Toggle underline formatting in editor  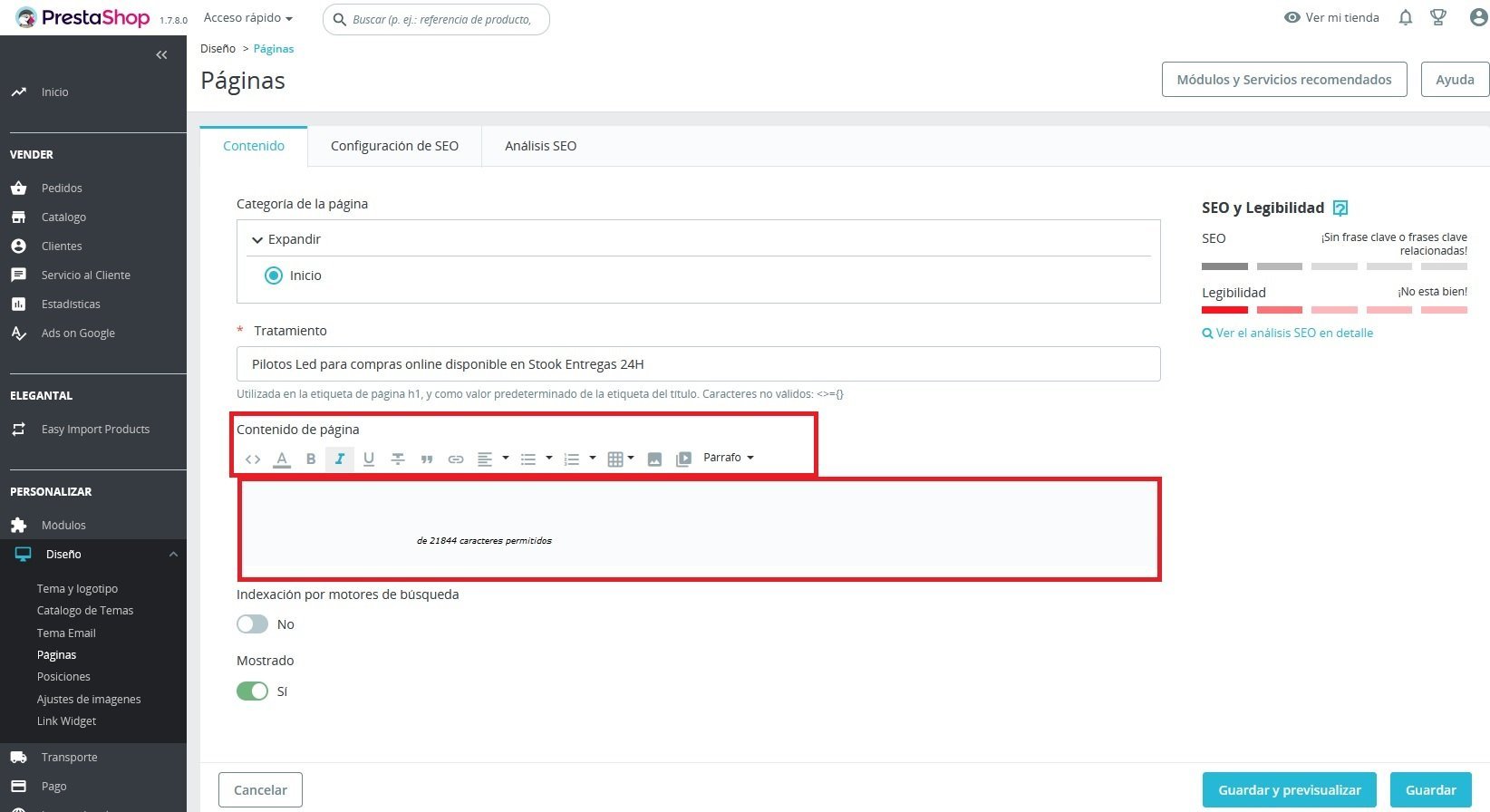[369, 459]
